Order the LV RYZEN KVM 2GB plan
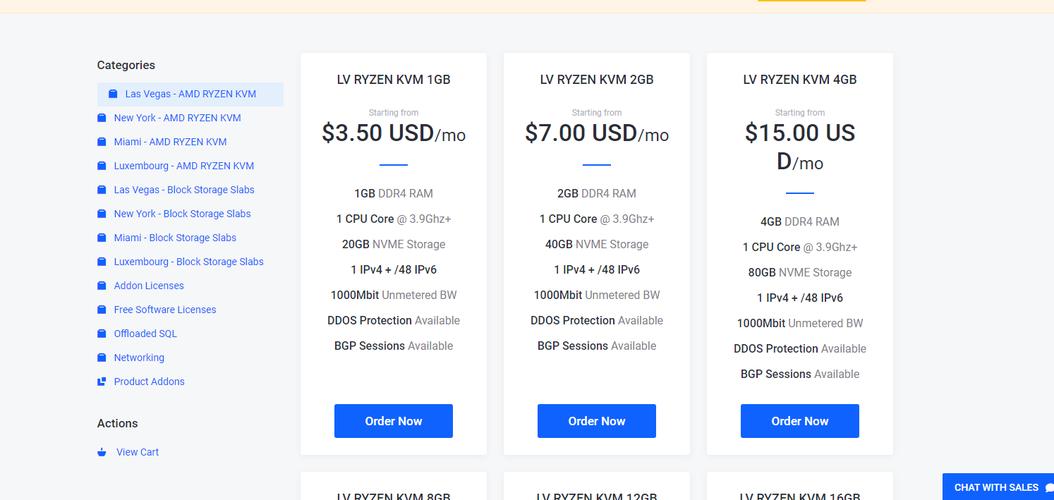The image size is (1054, 500). click(x=596, y=421)
